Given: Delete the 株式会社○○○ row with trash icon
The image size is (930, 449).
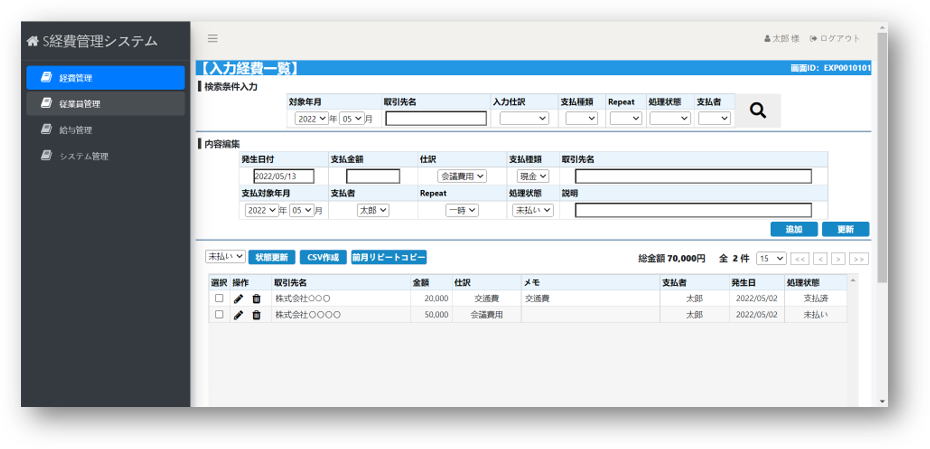Looking at the screenshot, I should [256, 298].
